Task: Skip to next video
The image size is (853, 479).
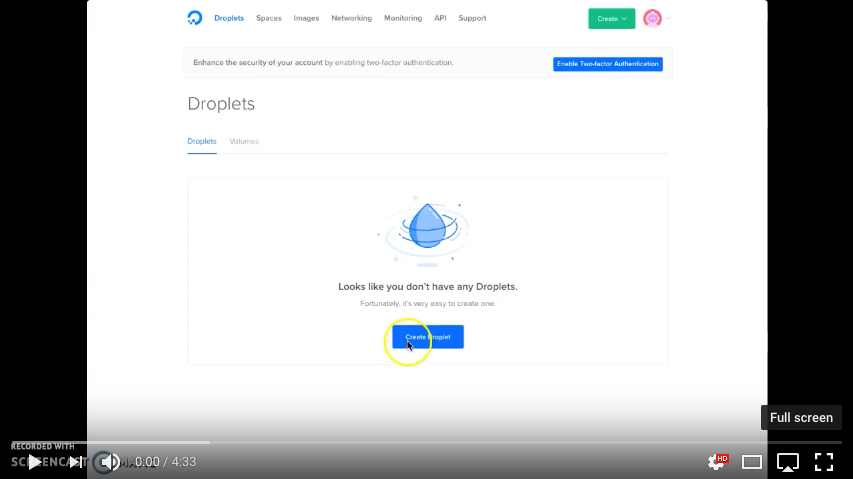Action: click(x=76, y=462)
